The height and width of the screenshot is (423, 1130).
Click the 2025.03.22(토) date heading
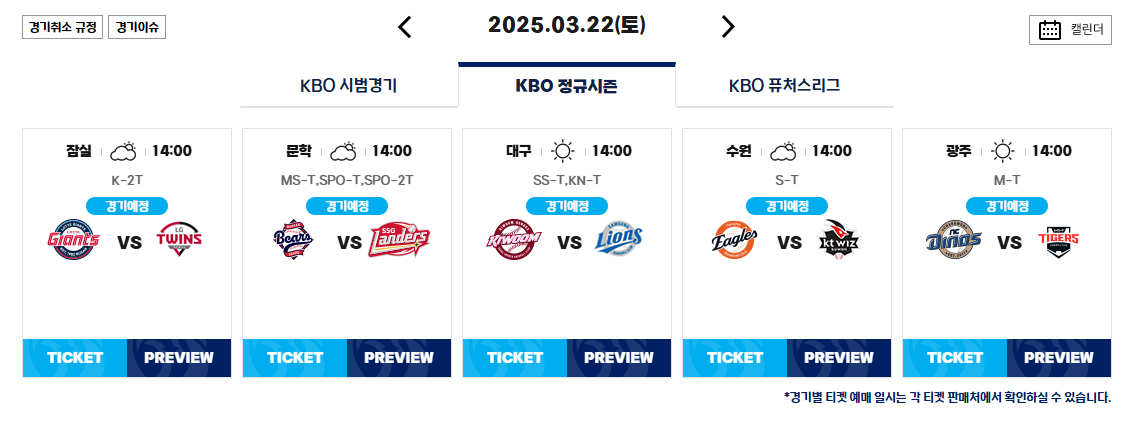[566, 26]
